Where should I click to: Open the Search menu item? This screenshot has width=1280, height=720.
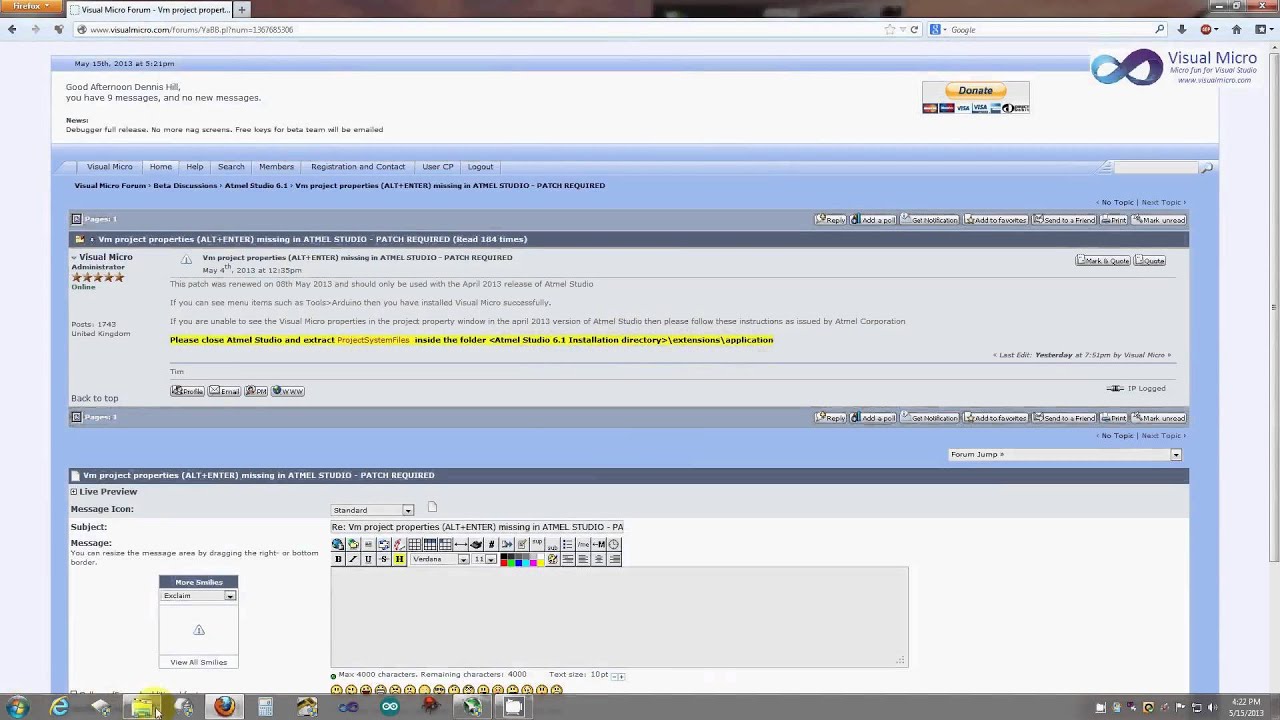pyautogui.click(x=231, y=167)
